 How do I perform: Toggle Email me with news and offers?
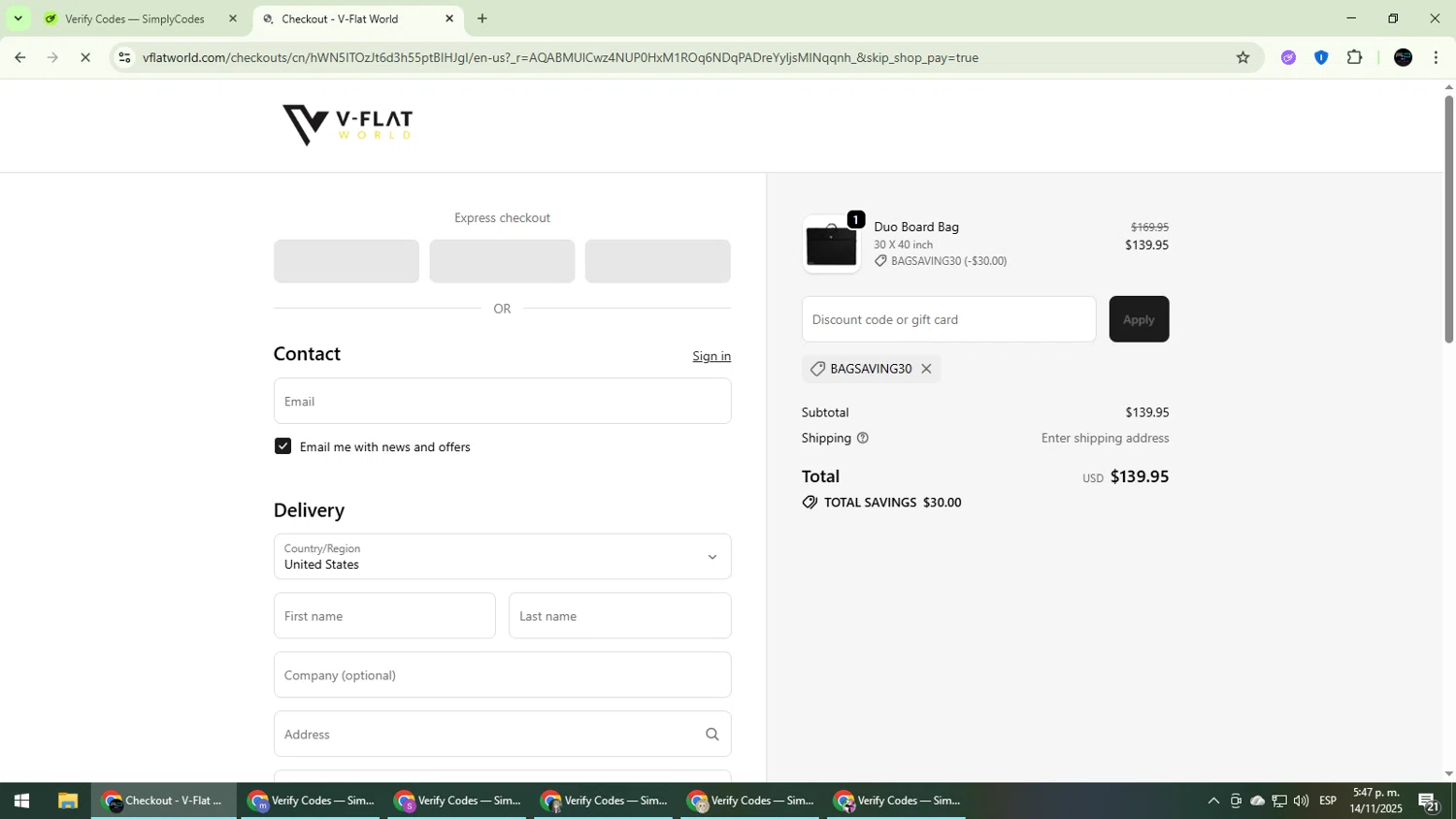[282, 446]
